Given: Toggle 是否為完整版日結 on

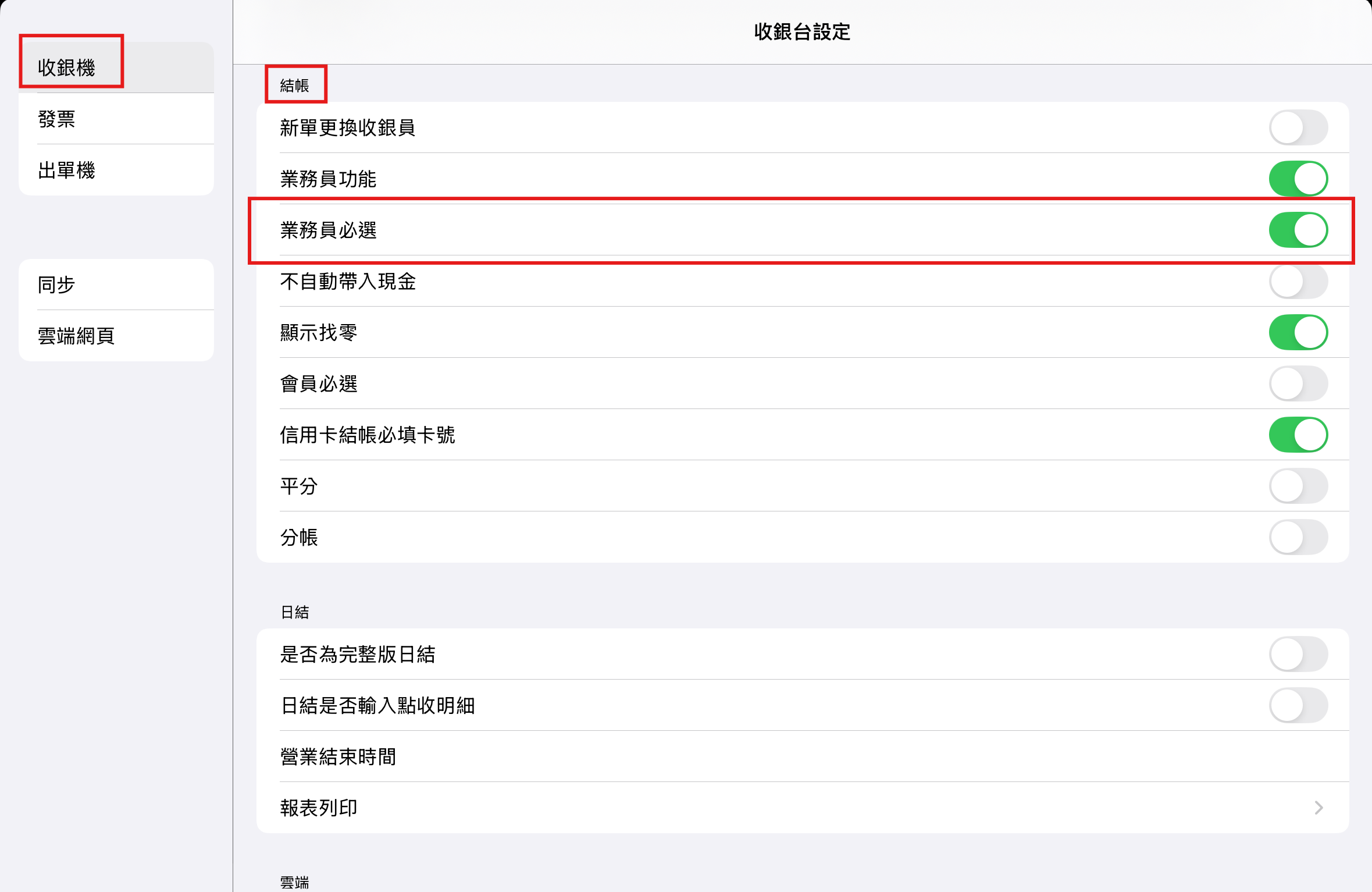Looking at the screenshot, I should click(1298, 654).
